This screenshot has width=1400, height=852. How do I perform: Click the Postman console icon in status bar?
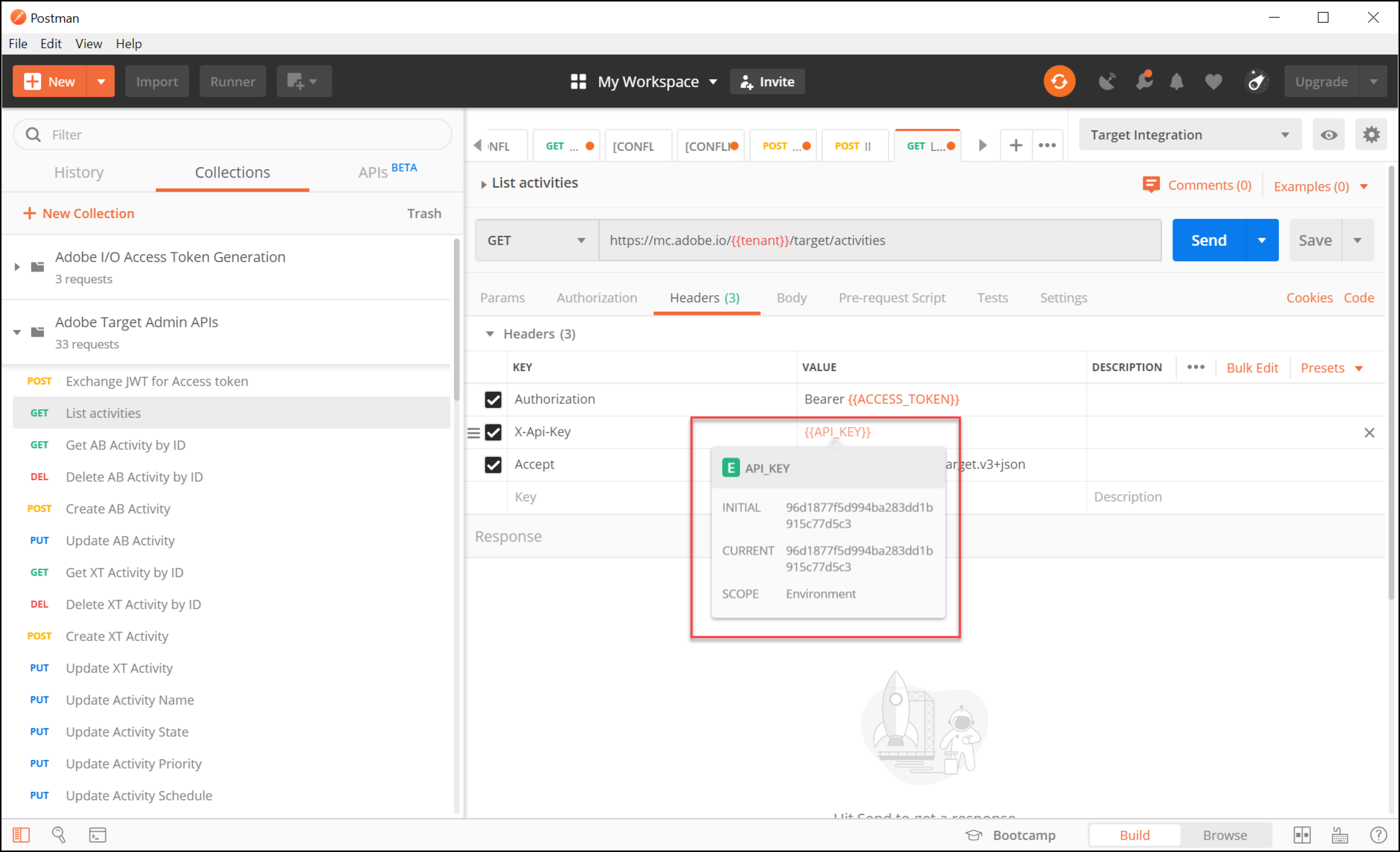(98, 835)
